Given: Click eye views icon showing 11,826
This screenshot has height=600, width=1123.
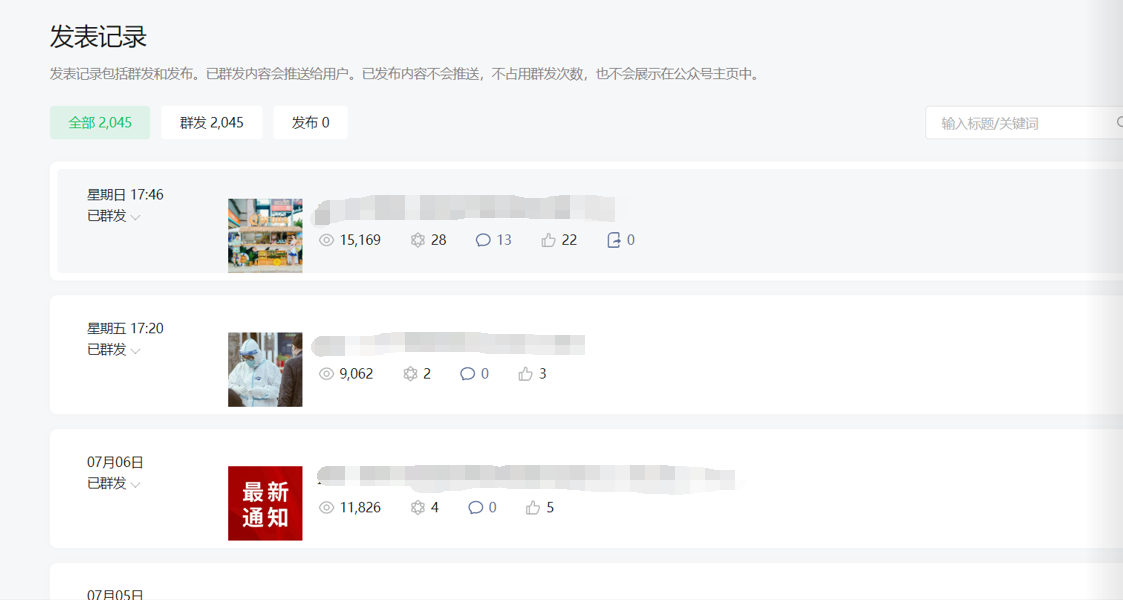Looking at the screenshot, I should click(x=327, y=508).
